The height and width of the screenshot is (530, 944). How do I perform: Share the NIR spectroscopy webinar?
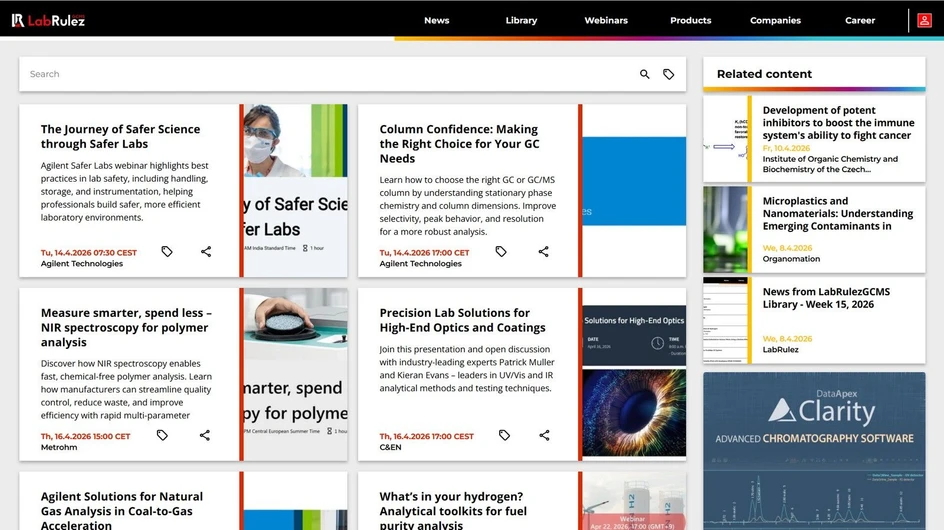(x=205, y=435)
